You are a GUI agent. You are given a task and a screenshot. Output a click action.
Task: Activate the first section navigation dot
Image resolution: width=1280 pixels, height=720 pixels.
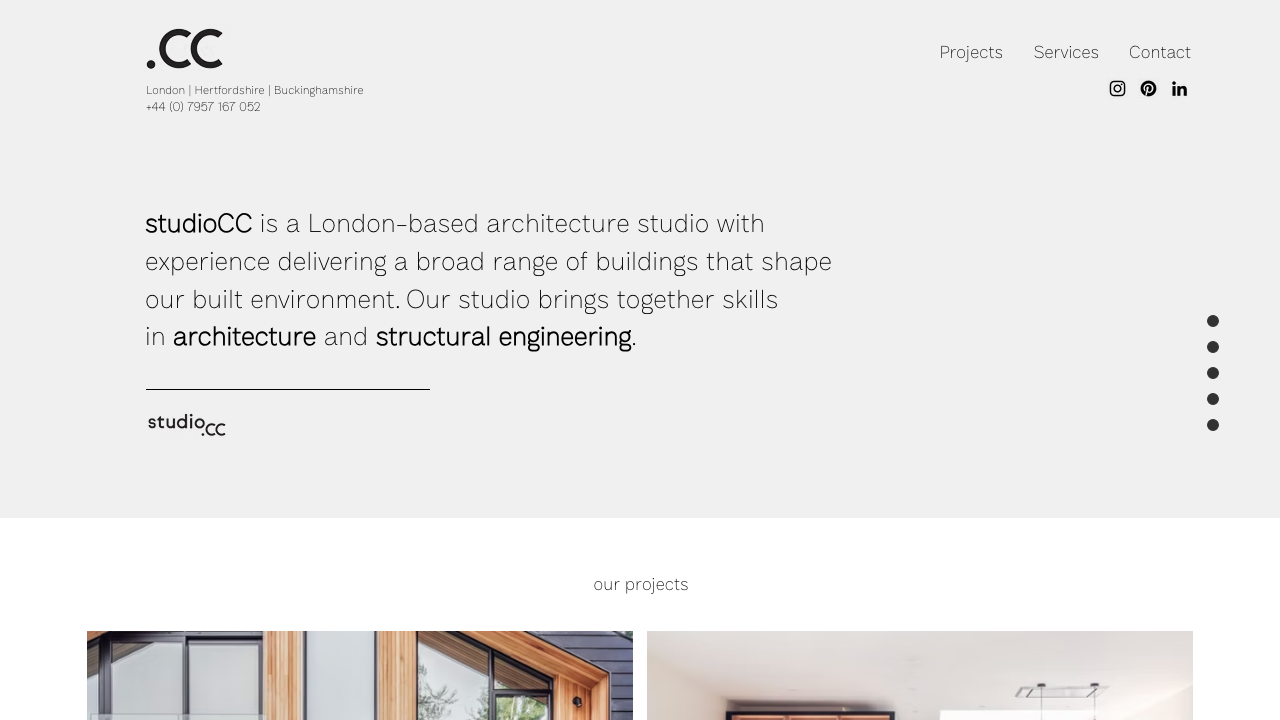click(1213, 321)
